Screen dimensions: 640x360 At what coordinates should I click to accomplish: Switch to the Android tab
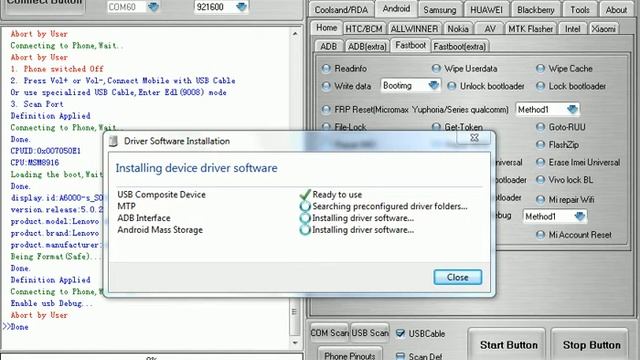tap(396, 9)
